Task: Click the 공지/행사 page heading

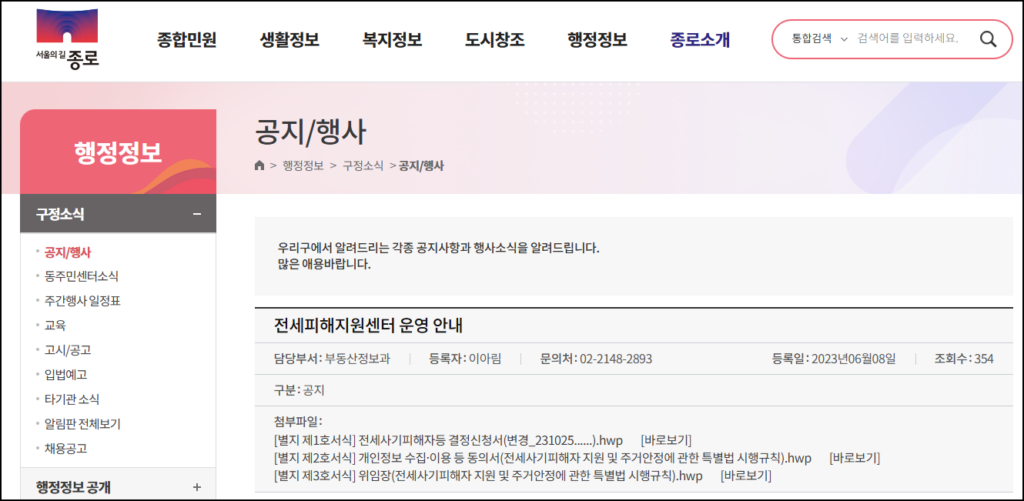Action: tap(311, 133)
